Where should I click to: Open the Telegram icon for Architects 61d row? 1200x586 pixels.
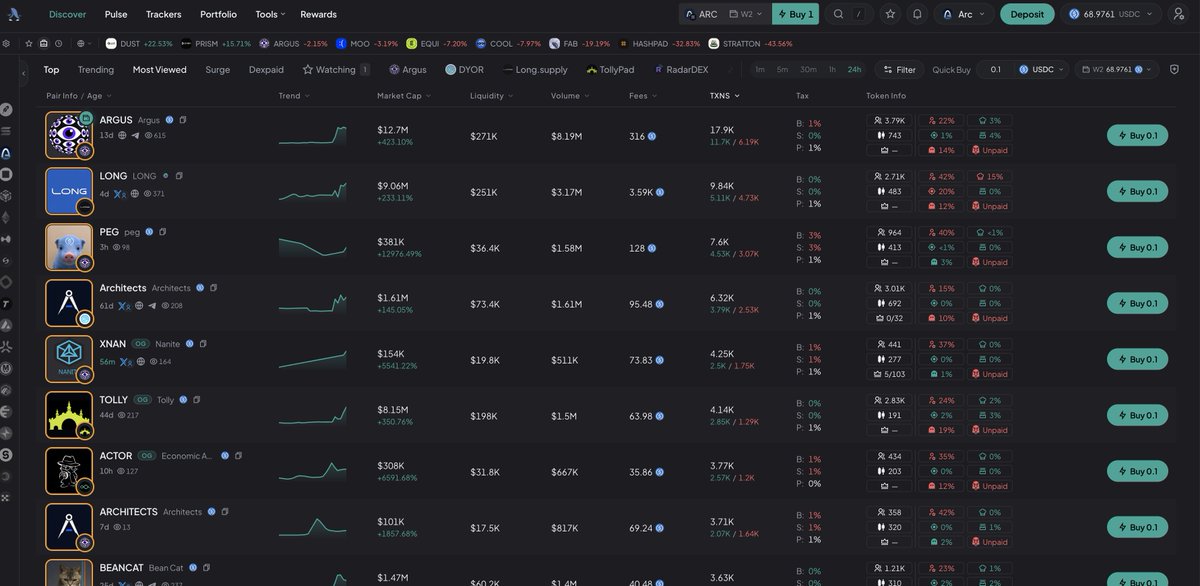152,305
